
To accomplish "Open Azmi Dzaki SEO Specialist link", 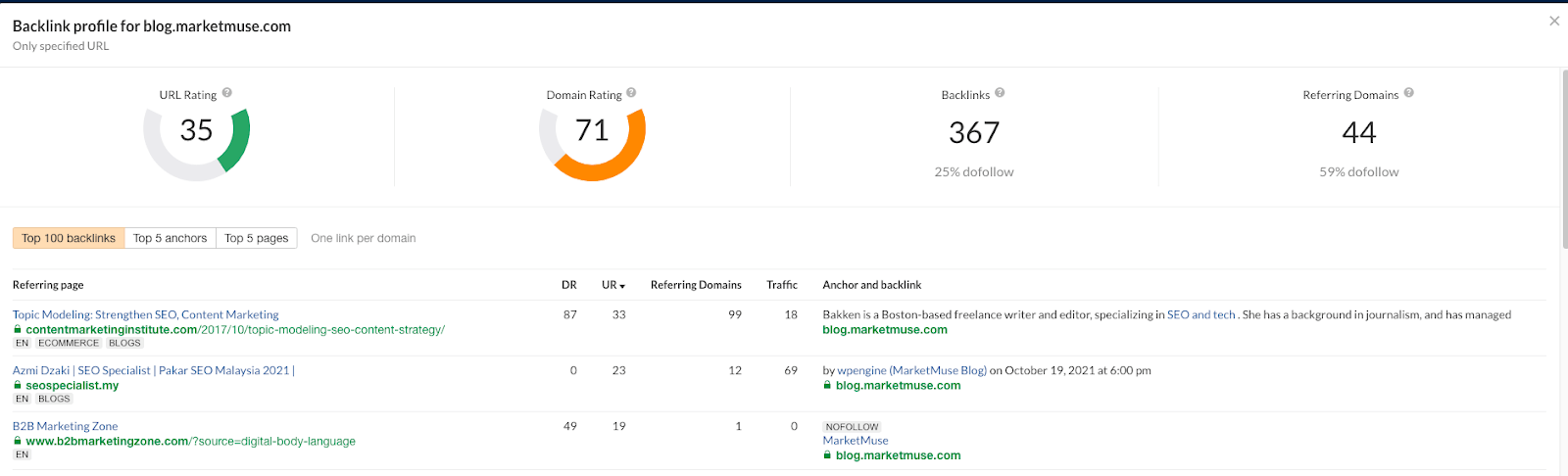I will point(154,370).
